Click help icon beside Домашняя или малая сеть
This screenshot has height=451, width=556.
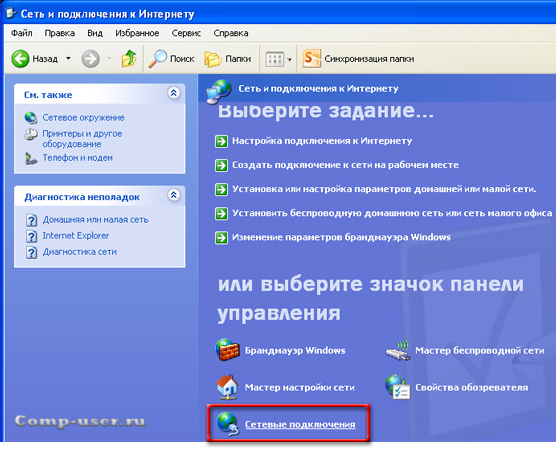point(32,220)
